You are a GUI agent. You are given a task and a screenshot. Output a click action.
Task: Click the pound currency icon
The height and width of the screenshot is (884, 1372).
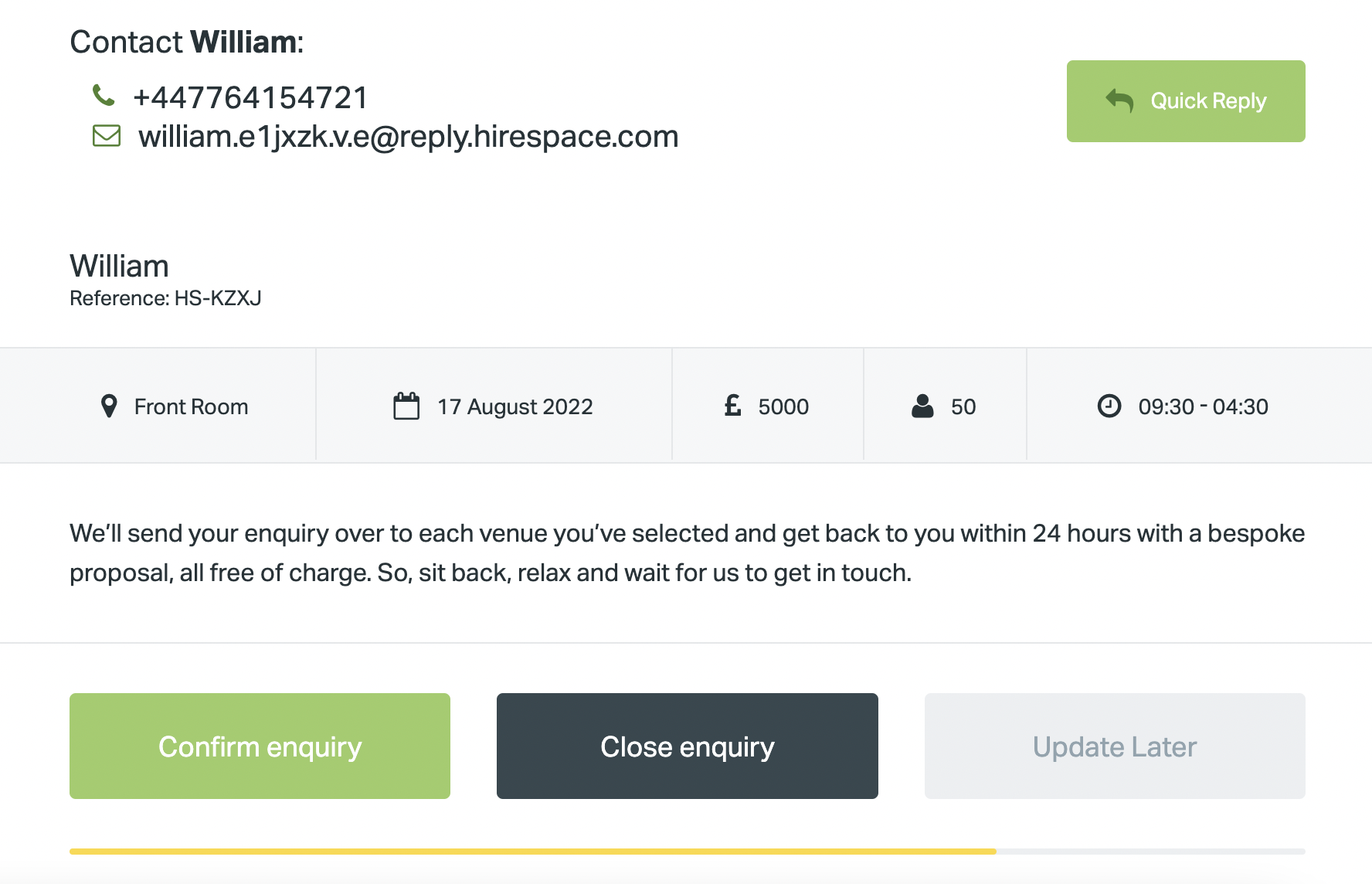click(x=733, y=405)
